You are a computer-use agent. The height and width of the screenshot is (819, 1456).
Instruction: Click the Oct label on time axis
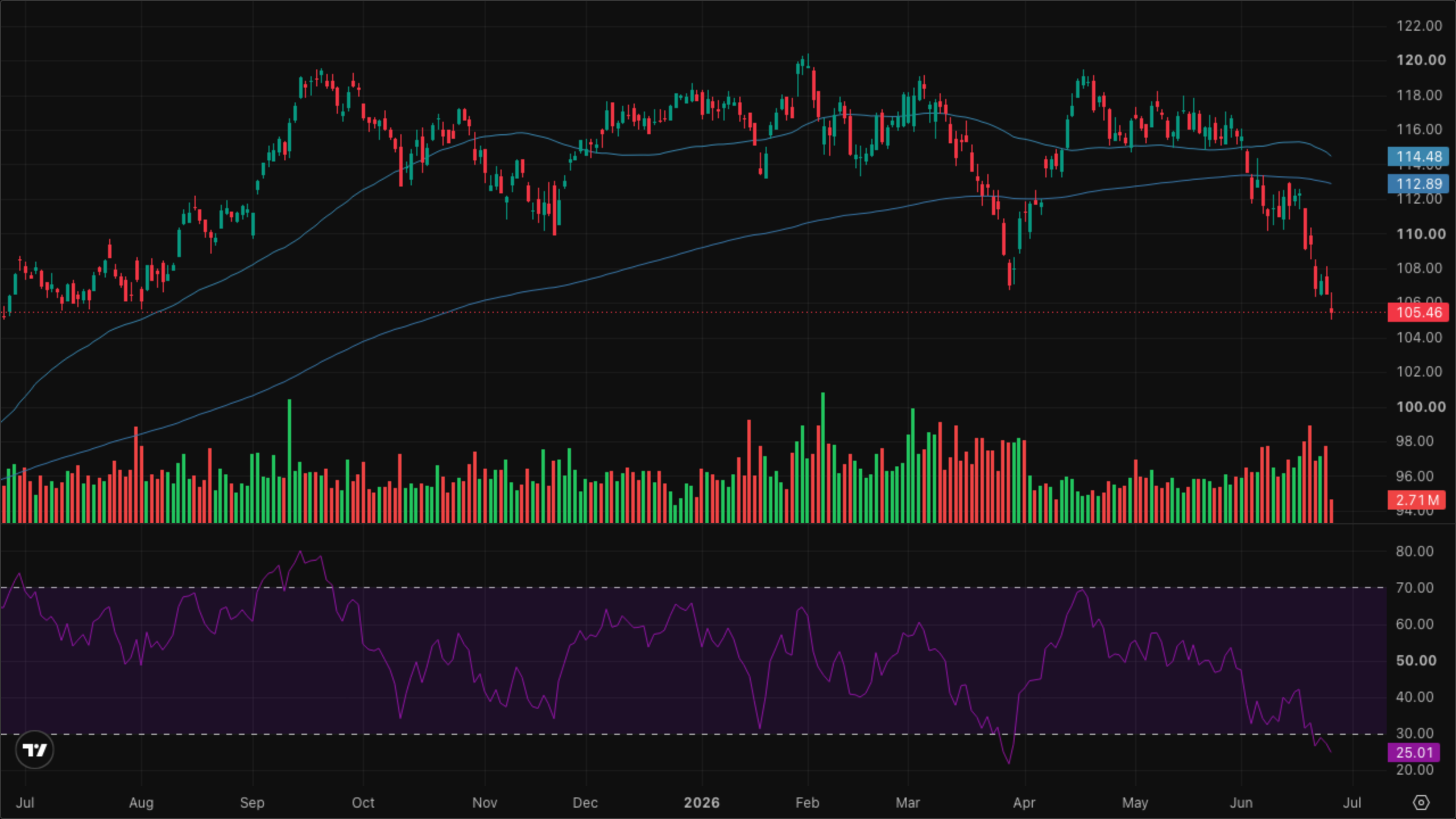click(x=363, y=803)
